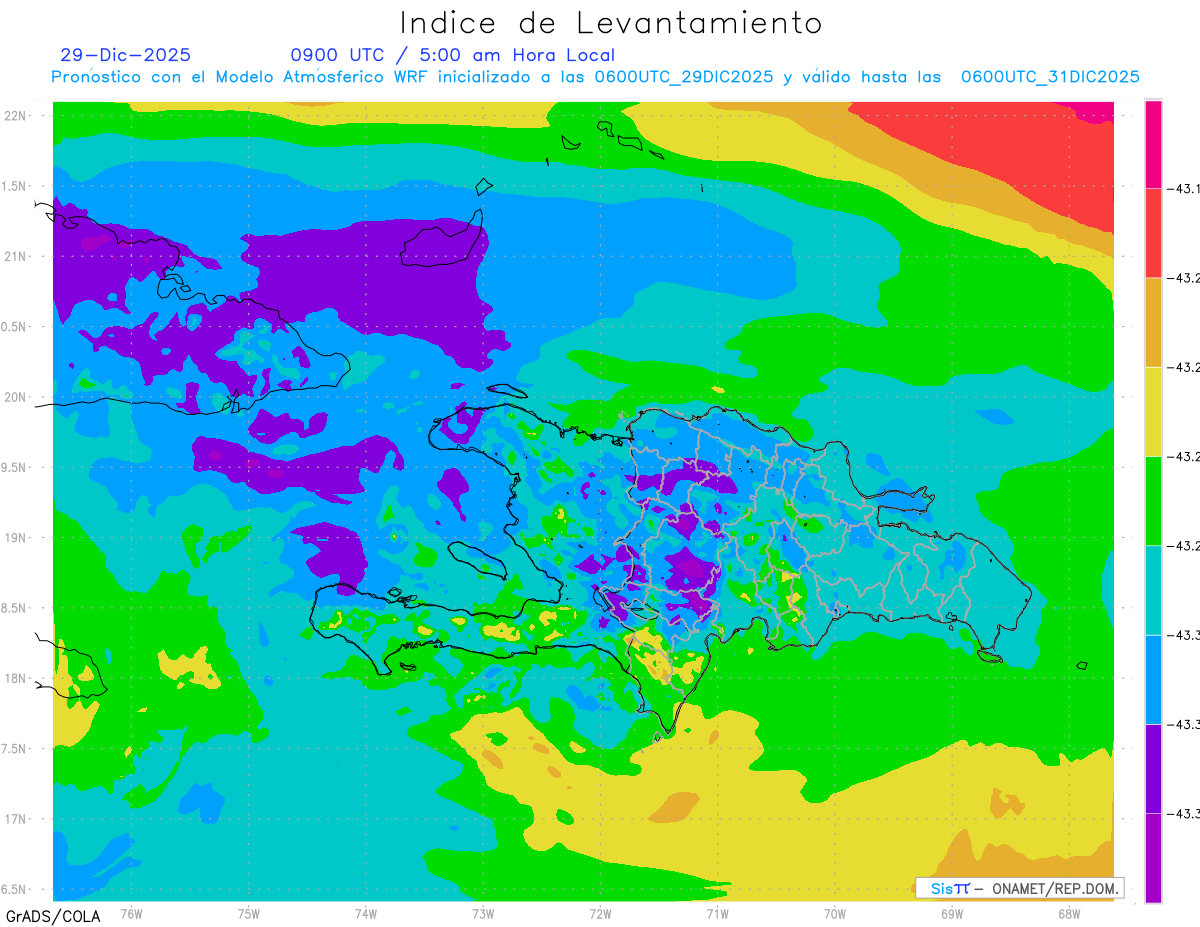Click the 'SisTT - ONAMET/REP.DOM.' label box
This screenshot has width=1200, height=927.
1020,888
